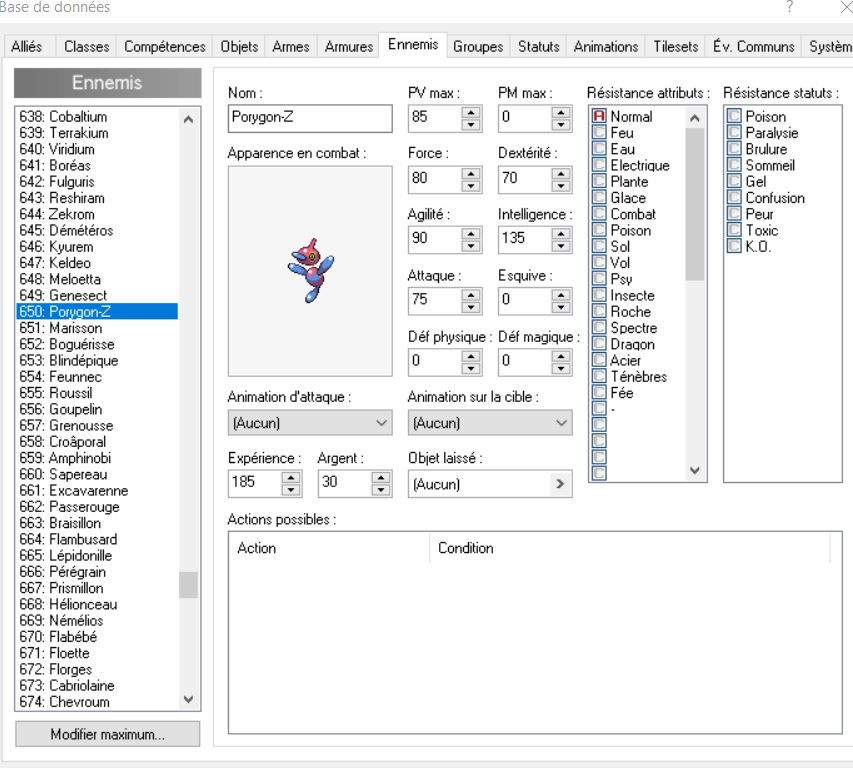This screenshot has width=853, height=768.
Task: Select enemy 659: Amphinobi
Action: tap(97, 458)
